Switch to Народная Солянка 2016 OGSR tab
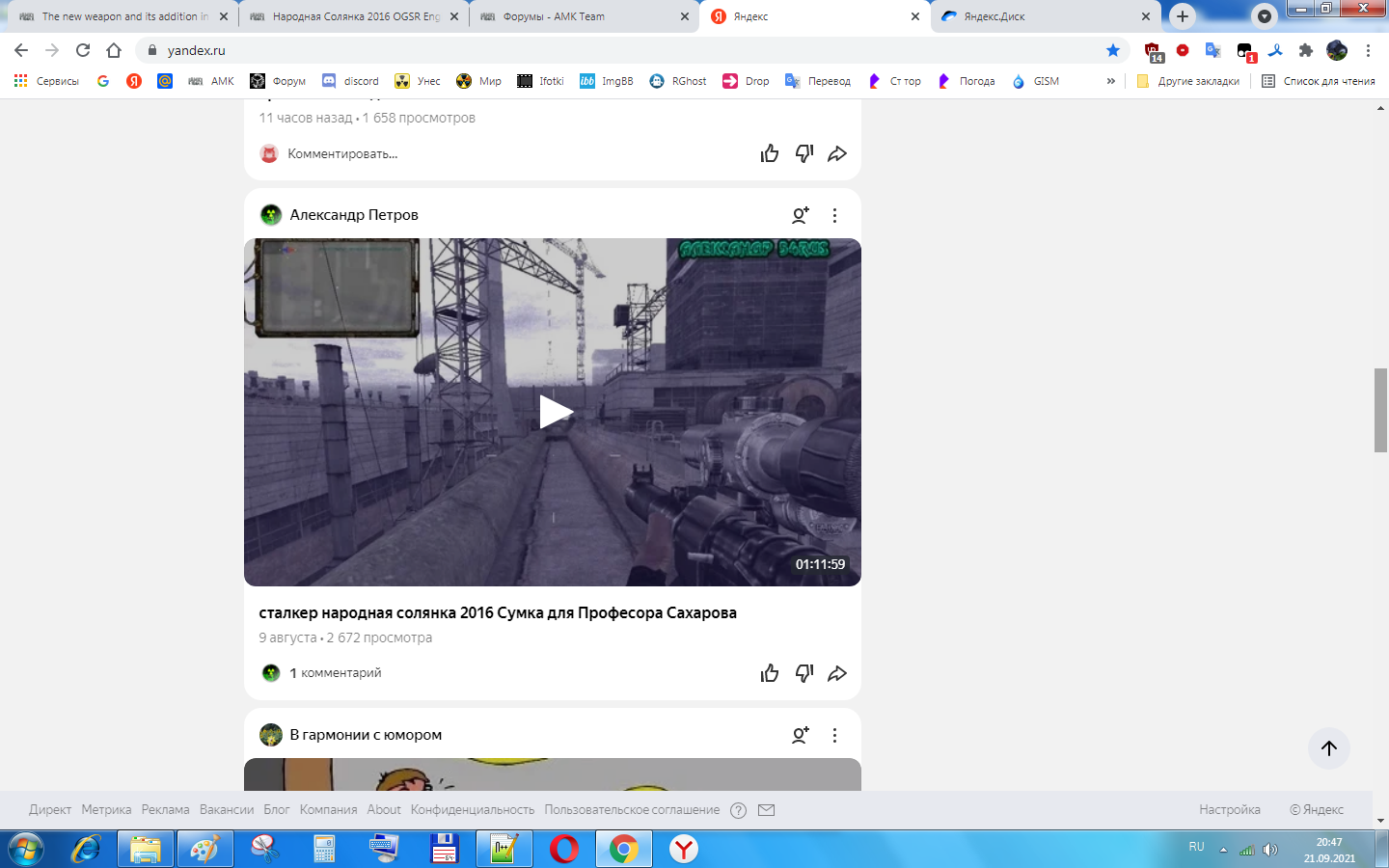This screenshot has width=1389, height=868. click(352, 16)
